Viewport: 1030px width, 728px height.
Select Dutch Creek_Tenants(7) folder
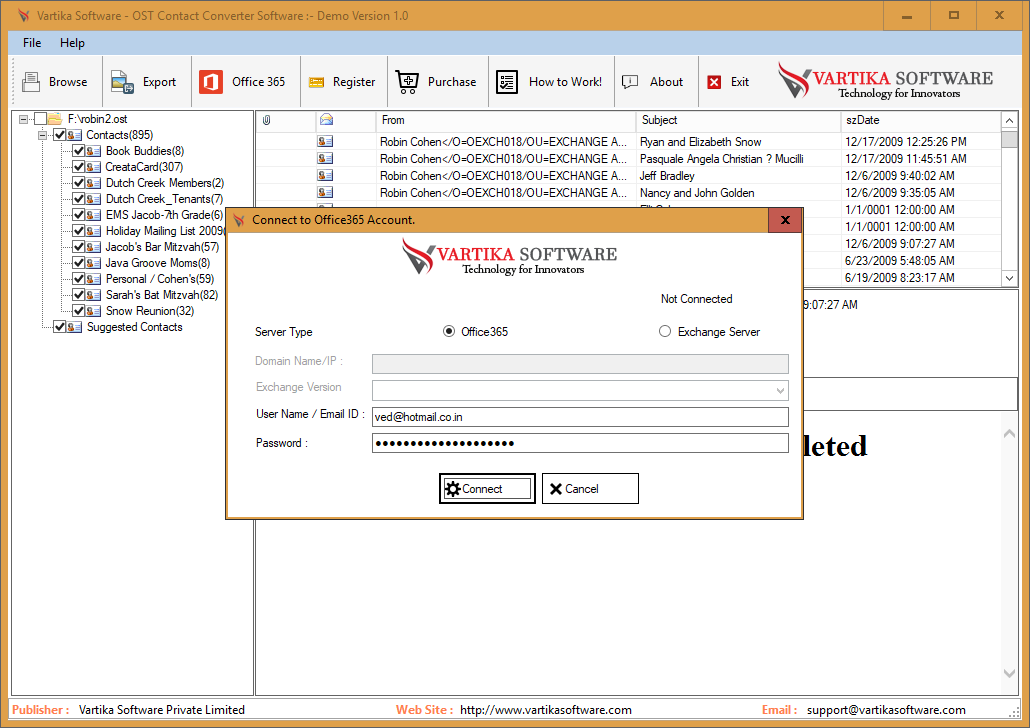pos(164,199)
